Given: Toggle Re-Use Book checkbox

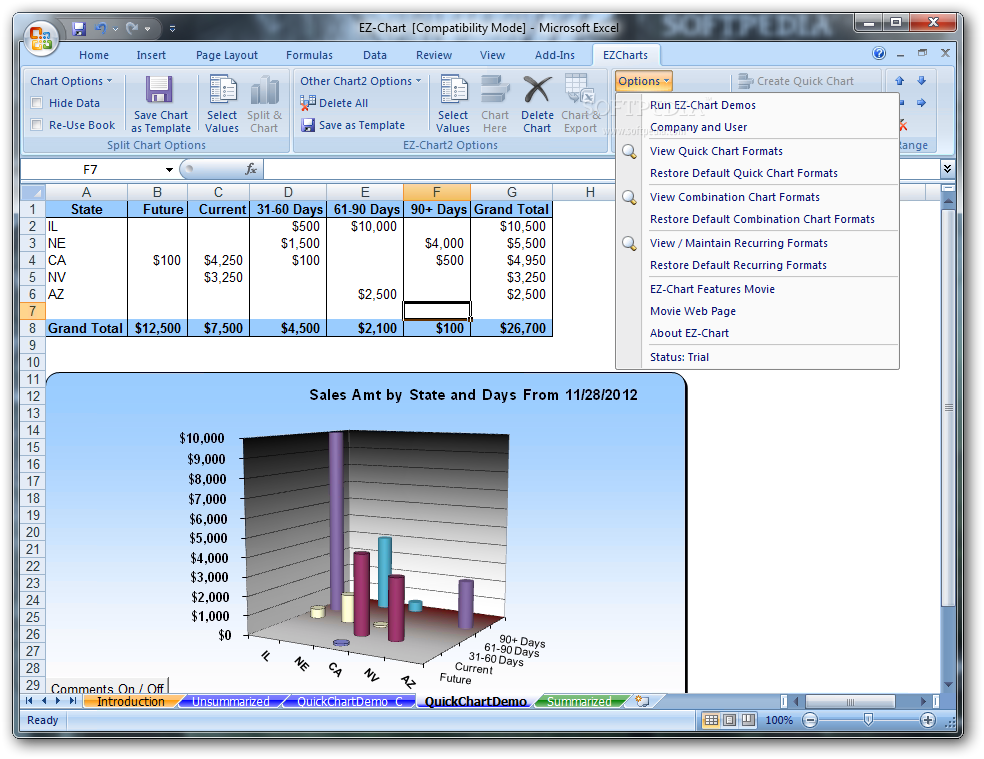Looking at the screenshot, I should tap(37, 125).
